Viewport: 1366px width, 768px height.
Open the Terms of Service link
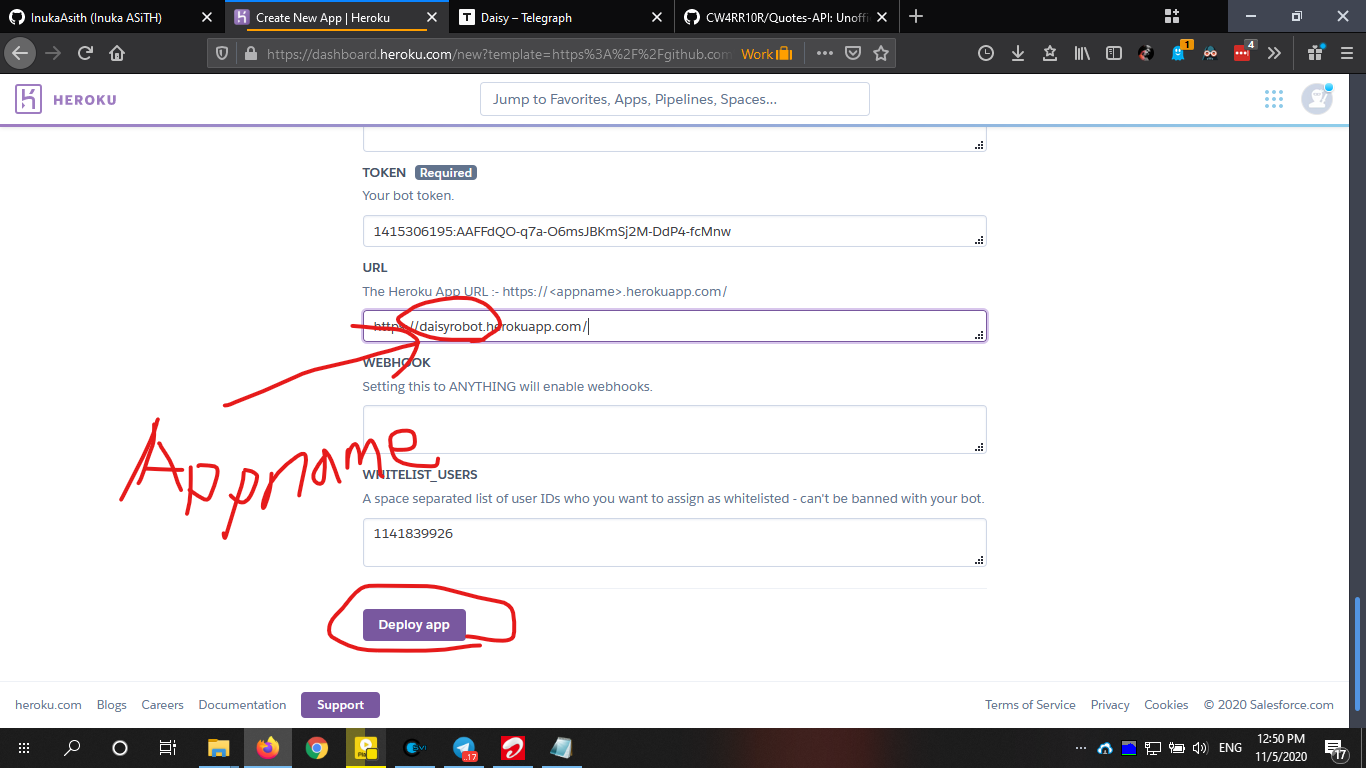[1030, 705]
